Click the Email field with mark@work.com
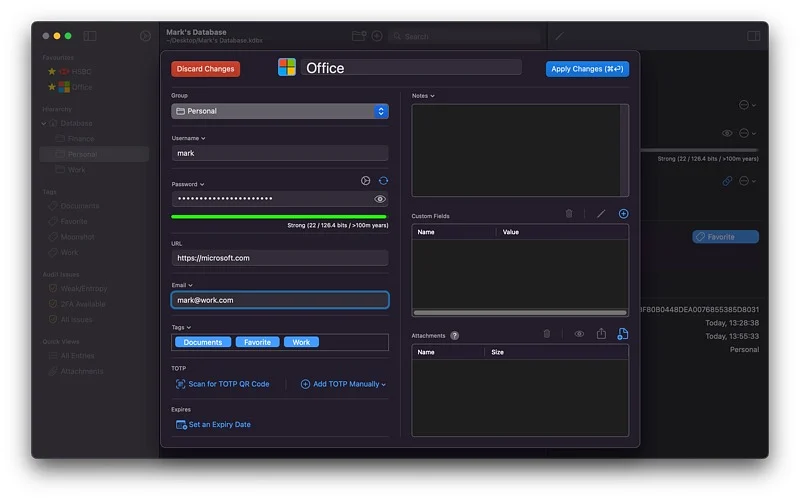Viewport: 800px width, 500px height. point(280,300)
